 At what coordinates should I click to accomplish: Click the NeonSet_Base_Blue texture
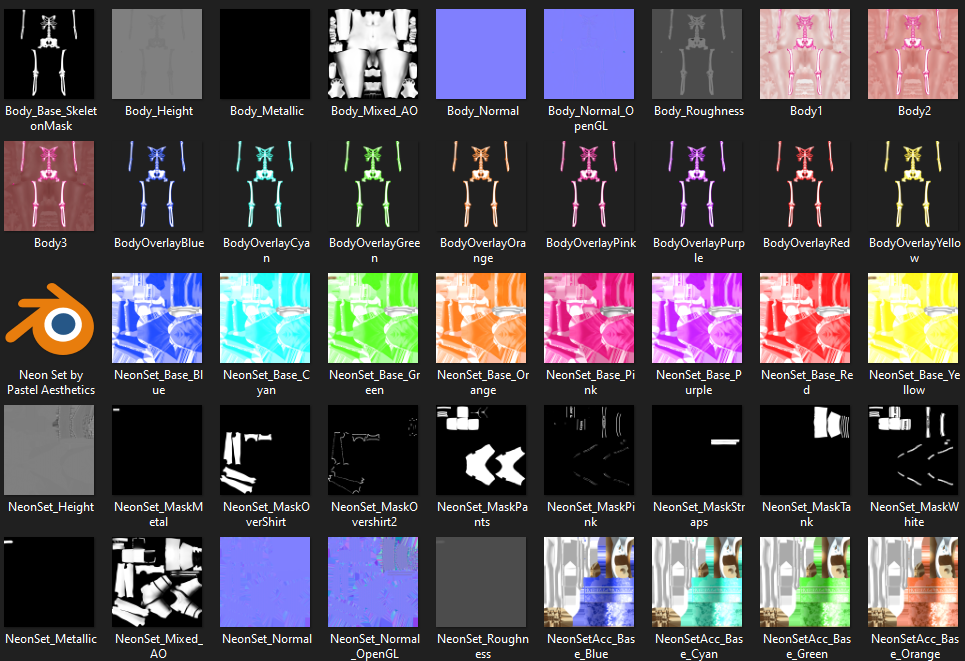click(157, 318)
